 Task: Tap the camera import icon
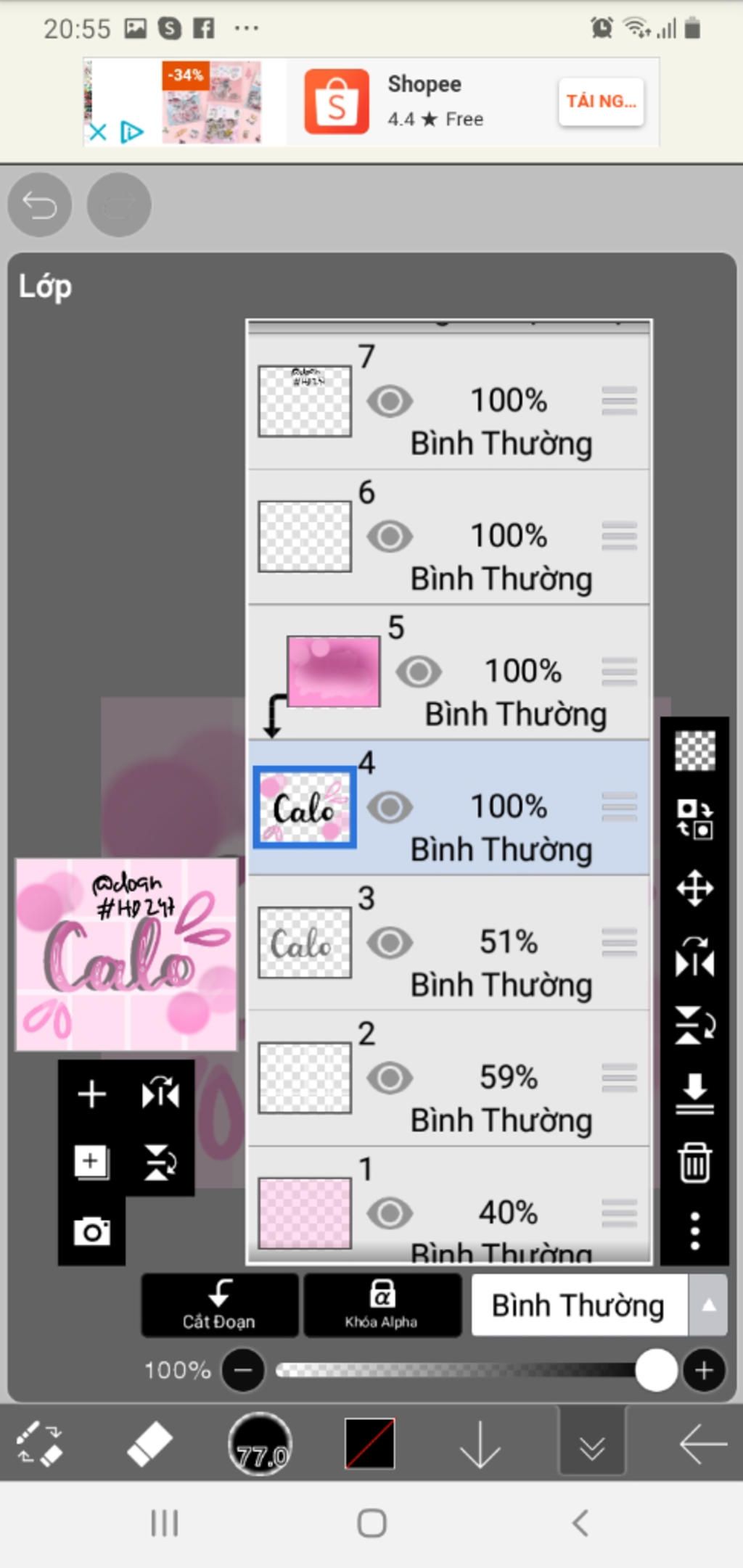92,1231
